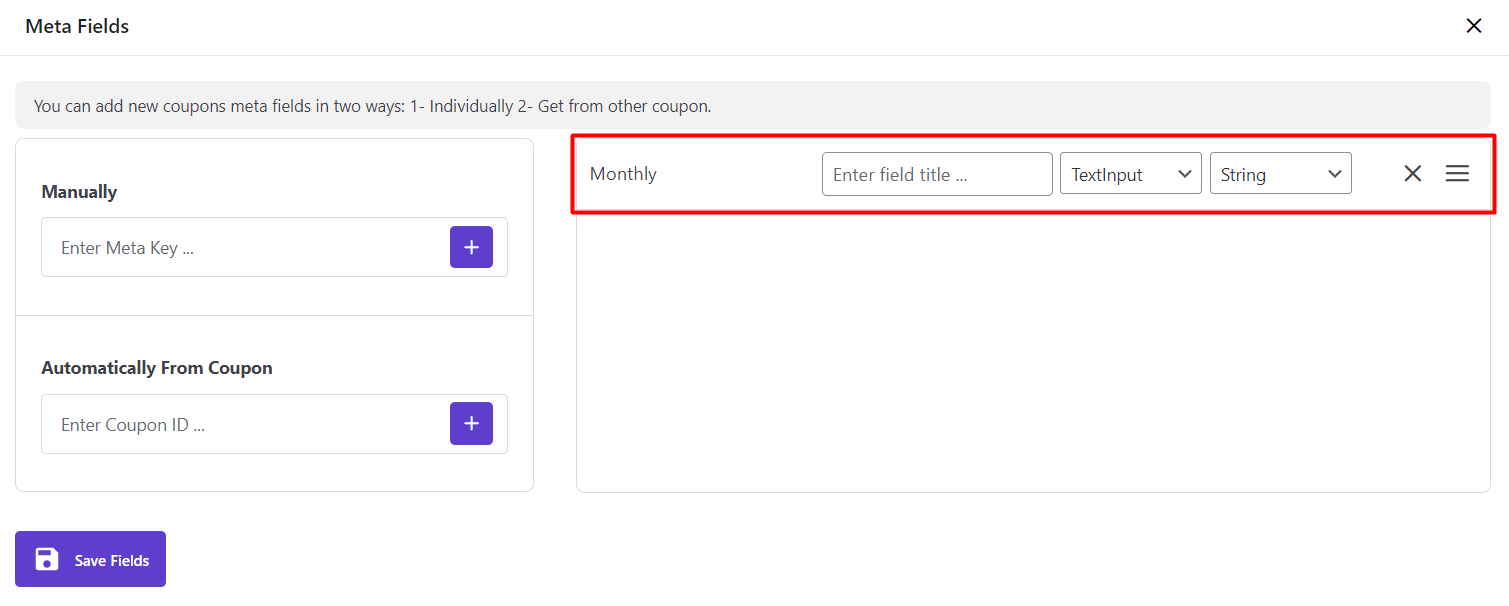The image size is (1509, 606).
Task: Remove the Monthly meta field row
Action: [1412, 174]
